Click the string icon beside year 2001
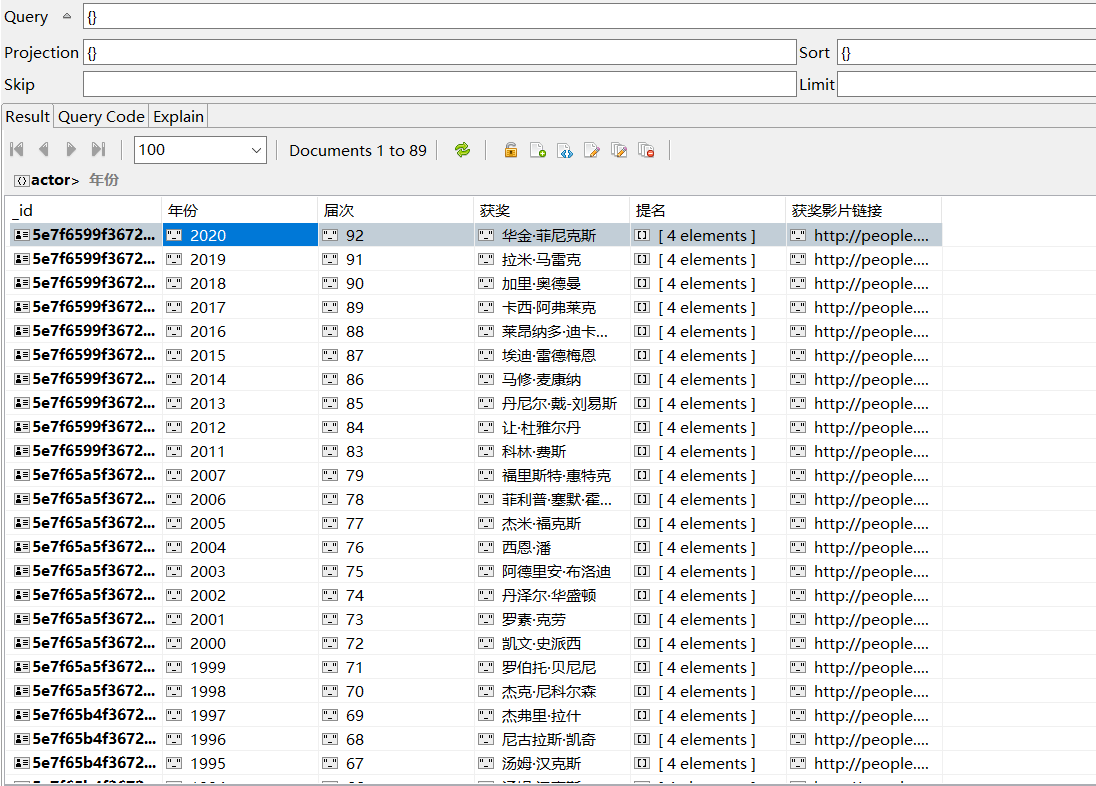The image size is (1096, 786). pos(174,619)
